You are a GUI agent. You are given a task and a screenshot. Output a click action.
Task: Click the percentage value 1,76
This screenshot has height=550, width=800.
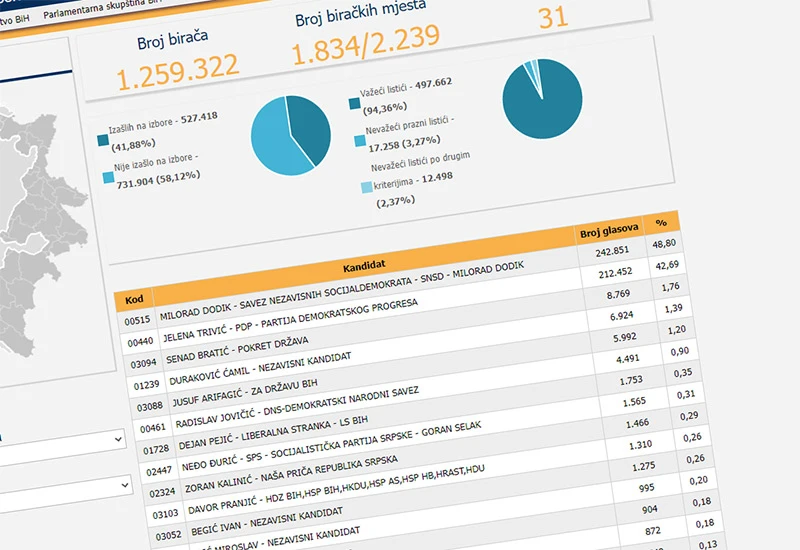click(x=670, y=287)
